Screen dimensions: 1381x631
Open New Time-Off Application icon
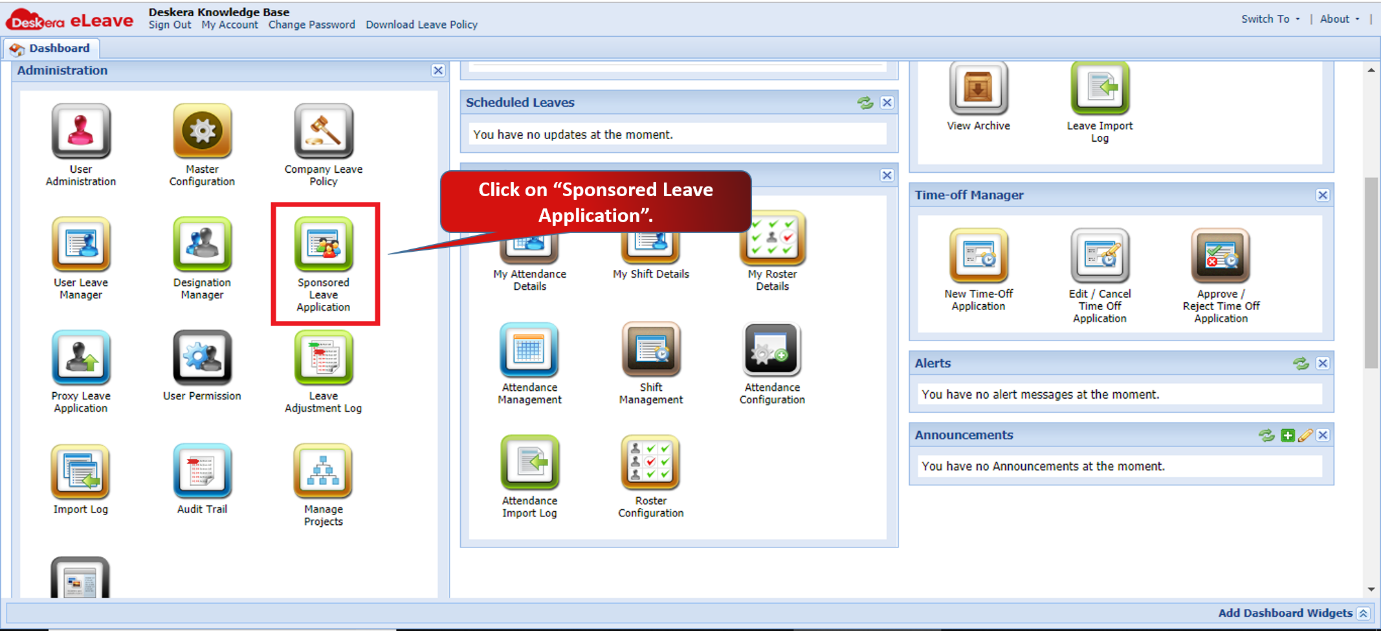pos(978,256)
